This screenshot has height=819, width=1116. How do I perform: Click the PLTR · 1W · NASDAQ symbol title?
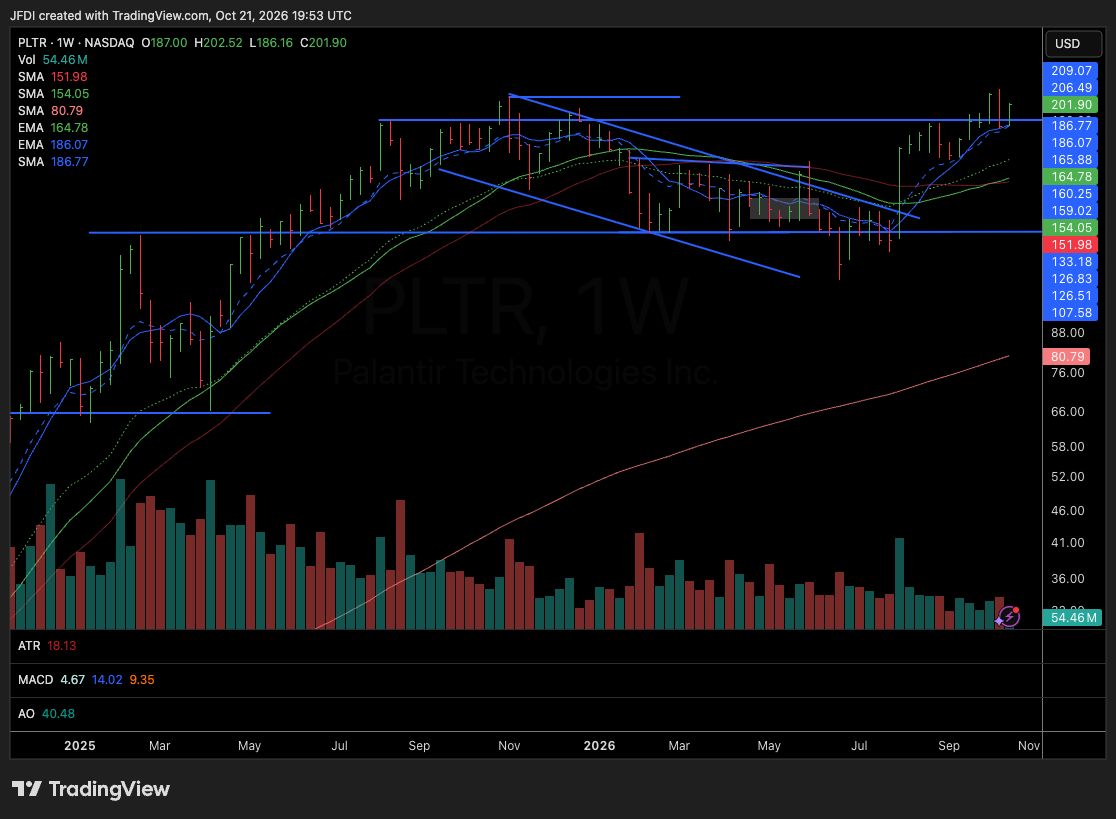[x=76, y=43]
